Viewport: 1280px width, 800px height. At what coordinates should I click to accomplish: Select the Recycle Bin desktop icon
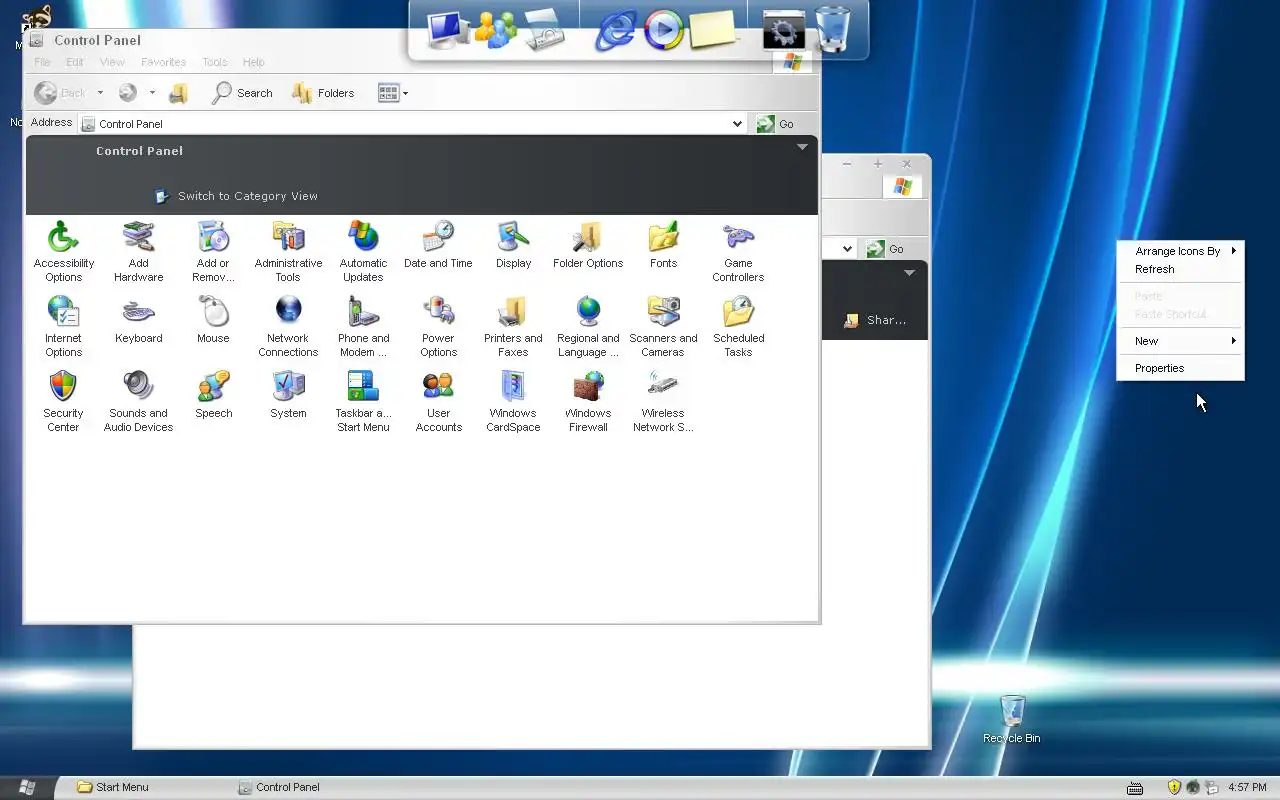click(x=1012, y=720)
